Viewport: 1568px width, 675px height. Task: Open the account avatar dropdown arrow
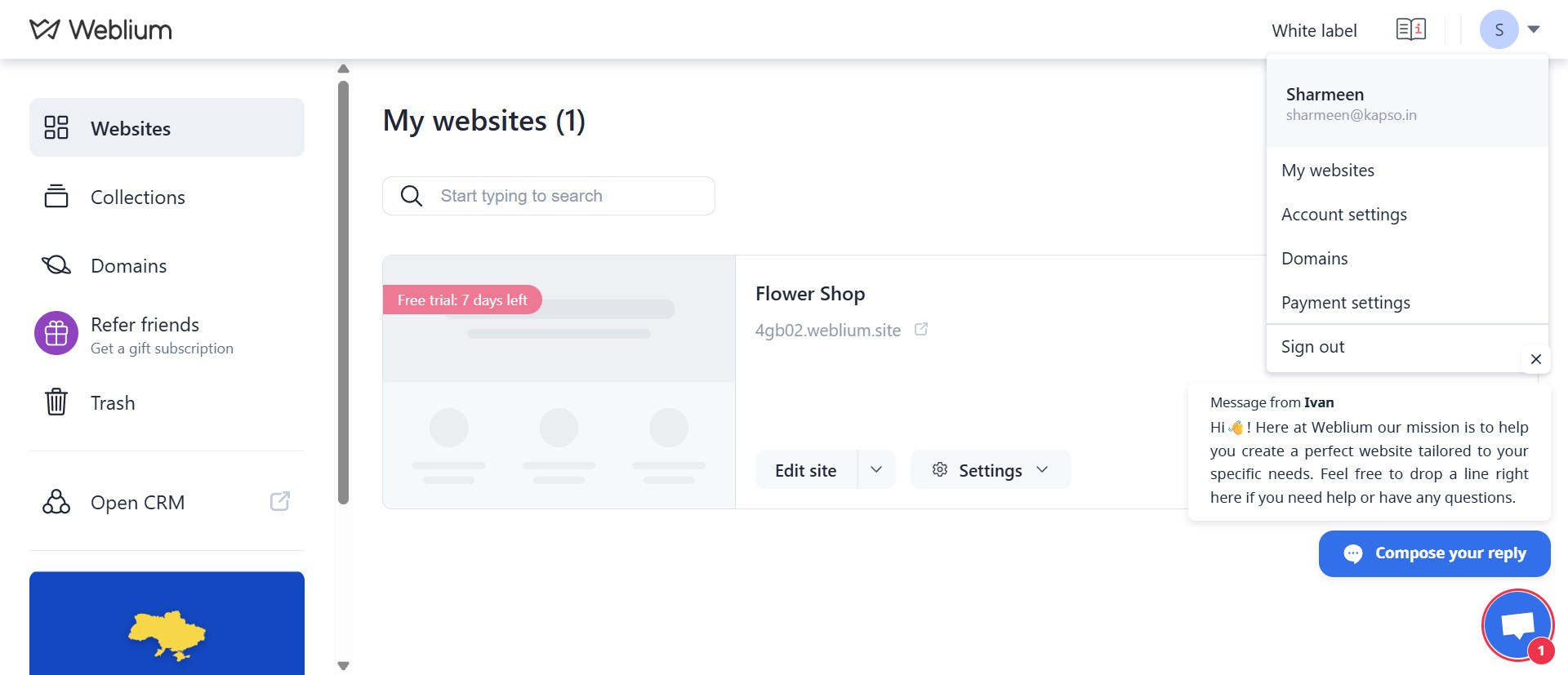click(1534, 29)
